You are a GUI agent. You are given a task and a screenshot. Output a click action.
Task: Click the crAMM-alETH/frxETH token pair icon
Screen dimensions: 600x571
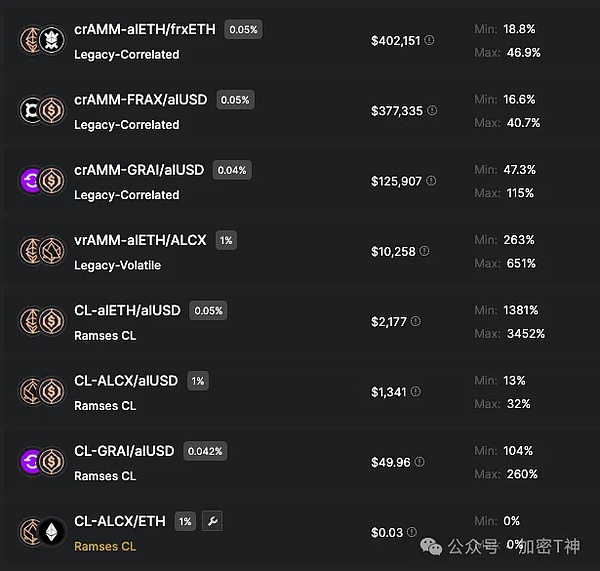[41, 41]
